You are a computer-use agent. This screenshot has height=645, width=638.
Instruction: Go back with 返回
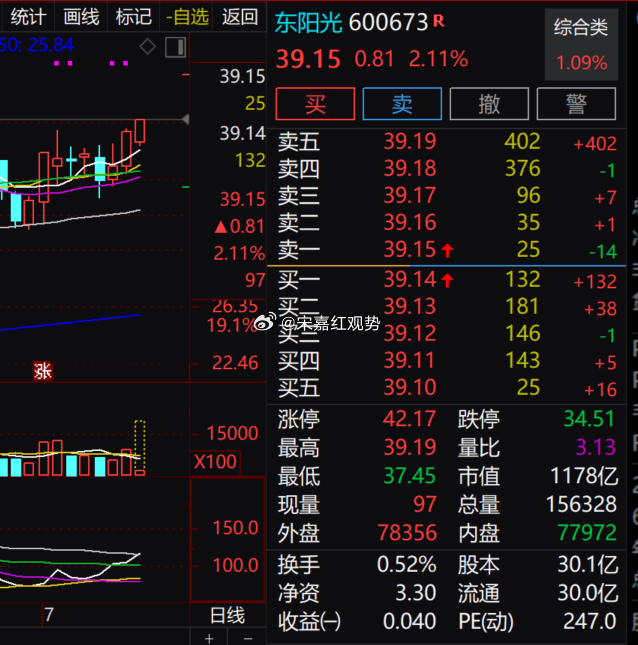240,17
